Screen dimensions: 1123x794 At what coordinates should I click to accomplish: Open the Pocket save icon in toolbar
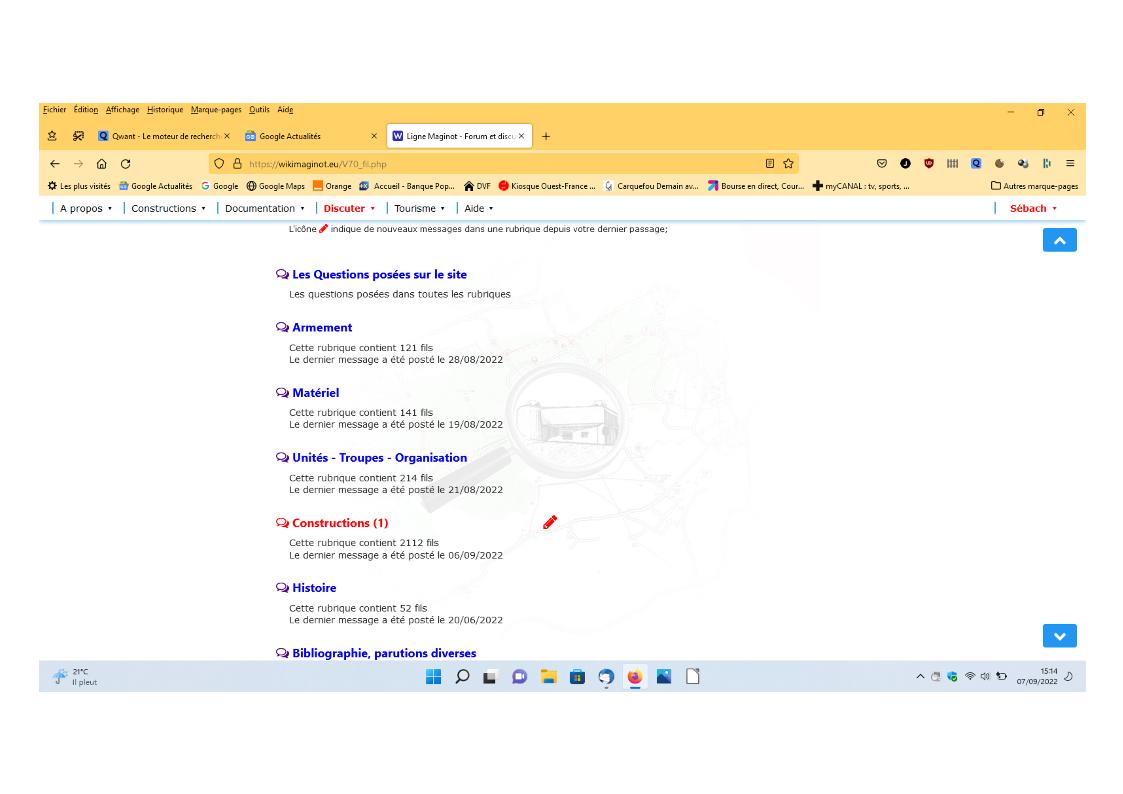click(x=882, y=164)
